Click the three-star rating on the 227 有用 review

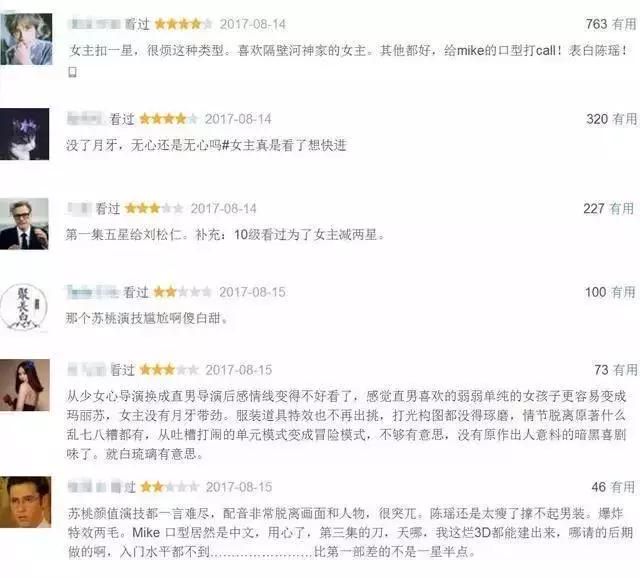coord(154,209)
